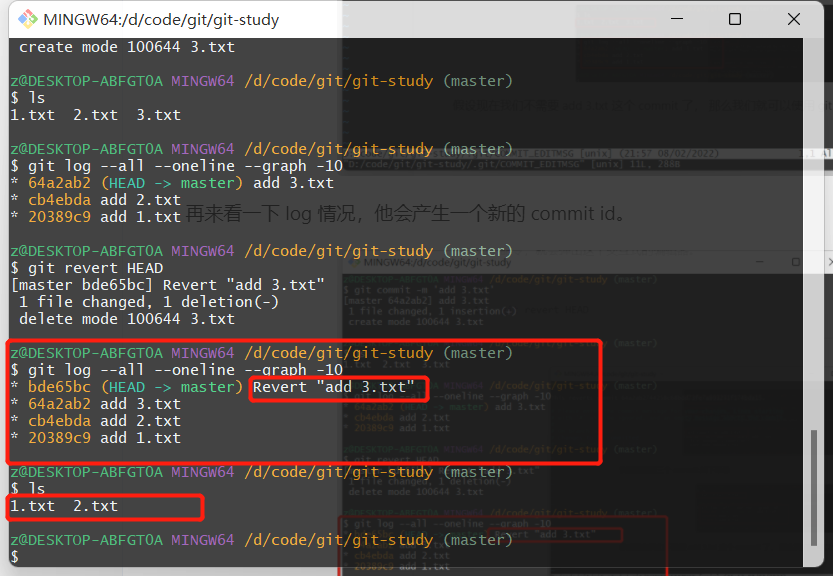Minimize the MINGW64 terminal window
Viewport: 833px width, 576px height.
tap(677, 19)
